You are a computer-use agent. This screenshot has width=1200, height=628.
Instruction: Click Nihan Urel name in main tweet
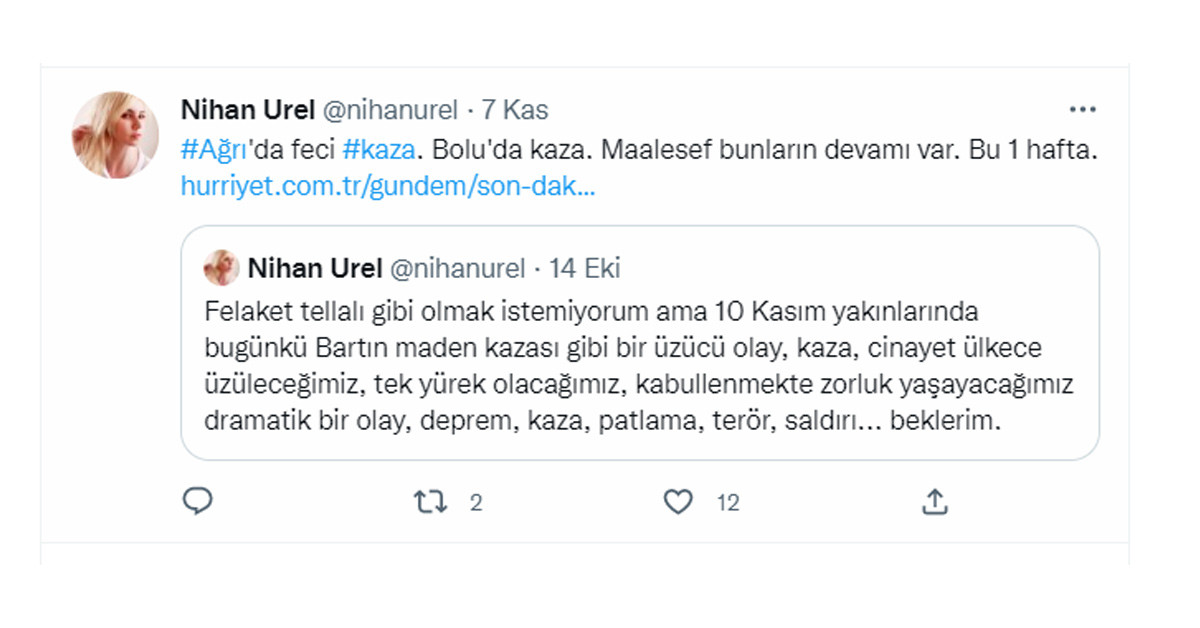248,110
